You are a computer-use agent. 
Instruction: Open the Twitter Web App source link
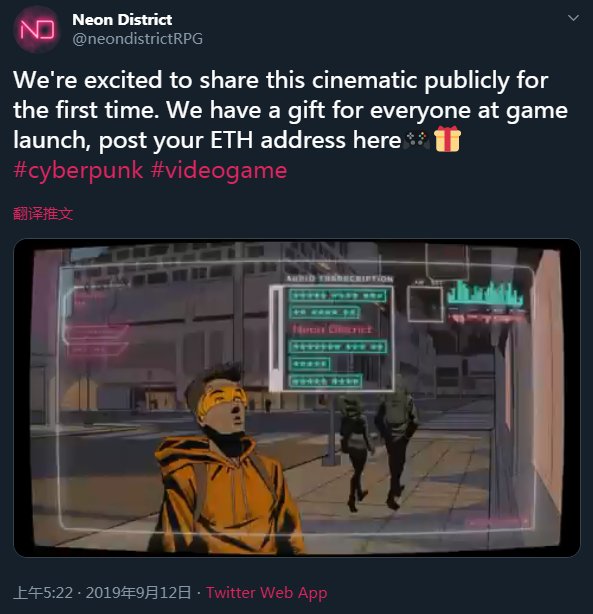click(x=267, y=592)
